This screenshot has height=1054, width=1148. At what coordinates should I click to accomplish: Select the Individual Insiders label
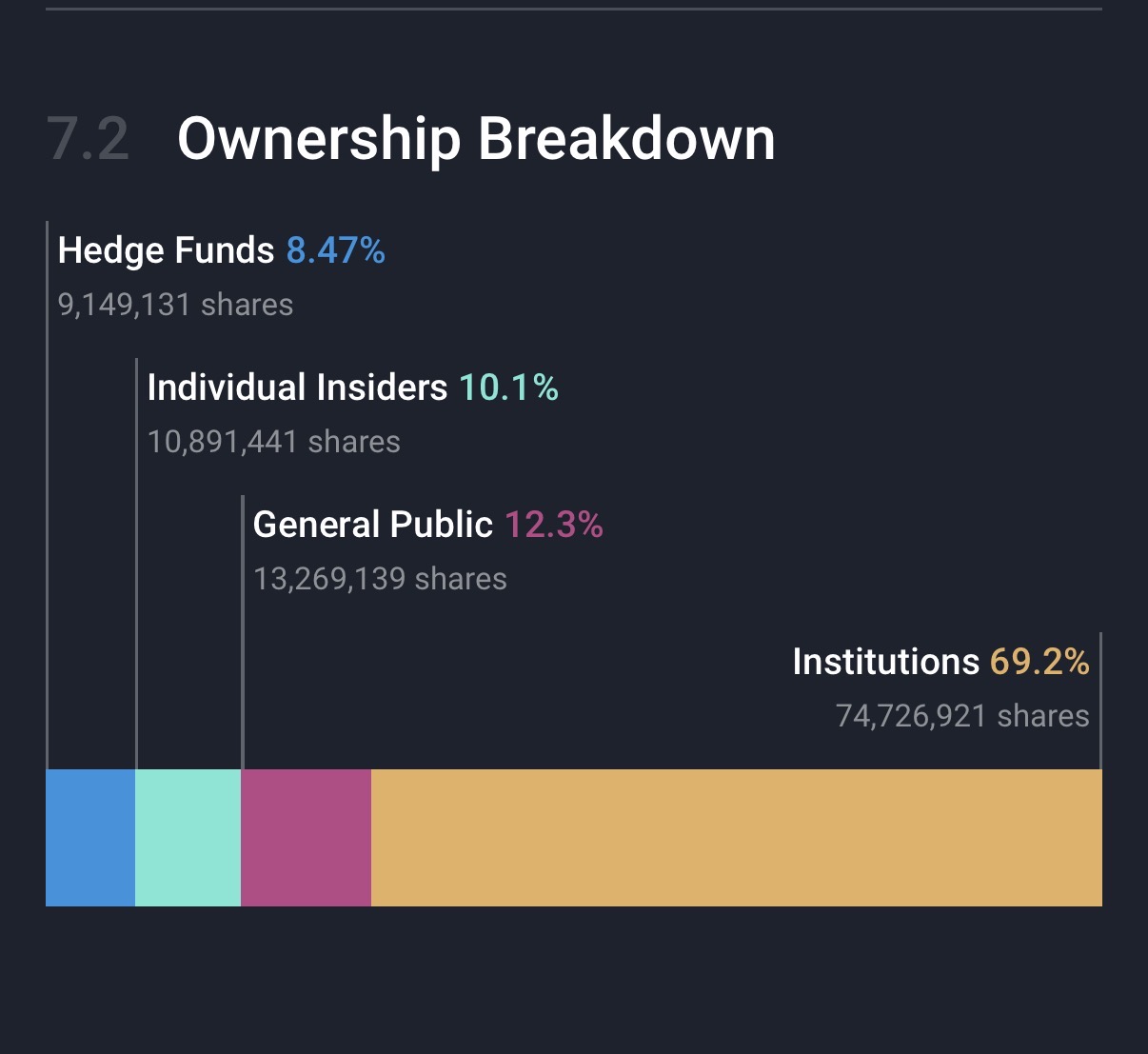tap(297, 388)
